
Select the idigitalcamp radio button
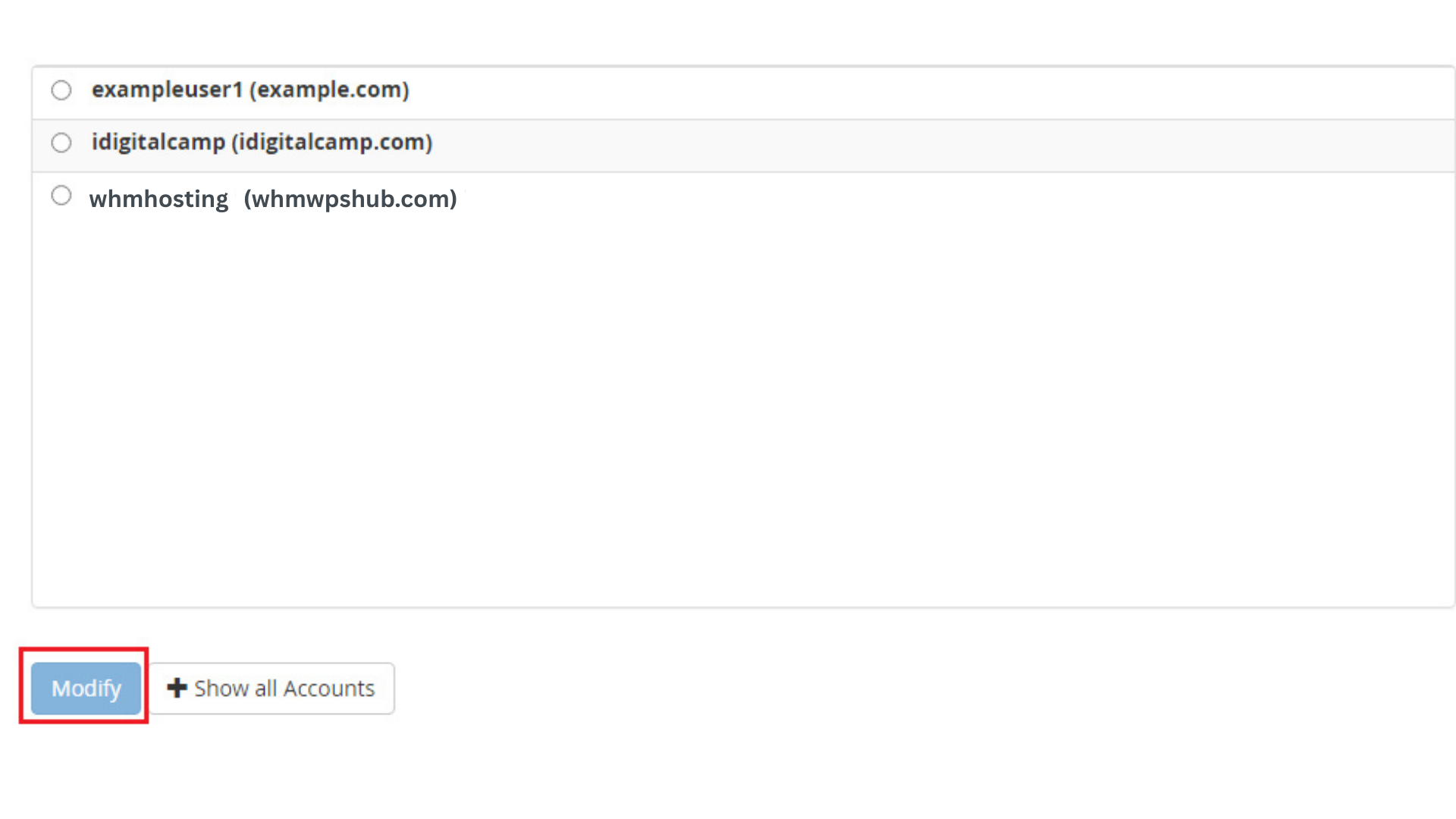pyautogui.click(x=61, y=143)
